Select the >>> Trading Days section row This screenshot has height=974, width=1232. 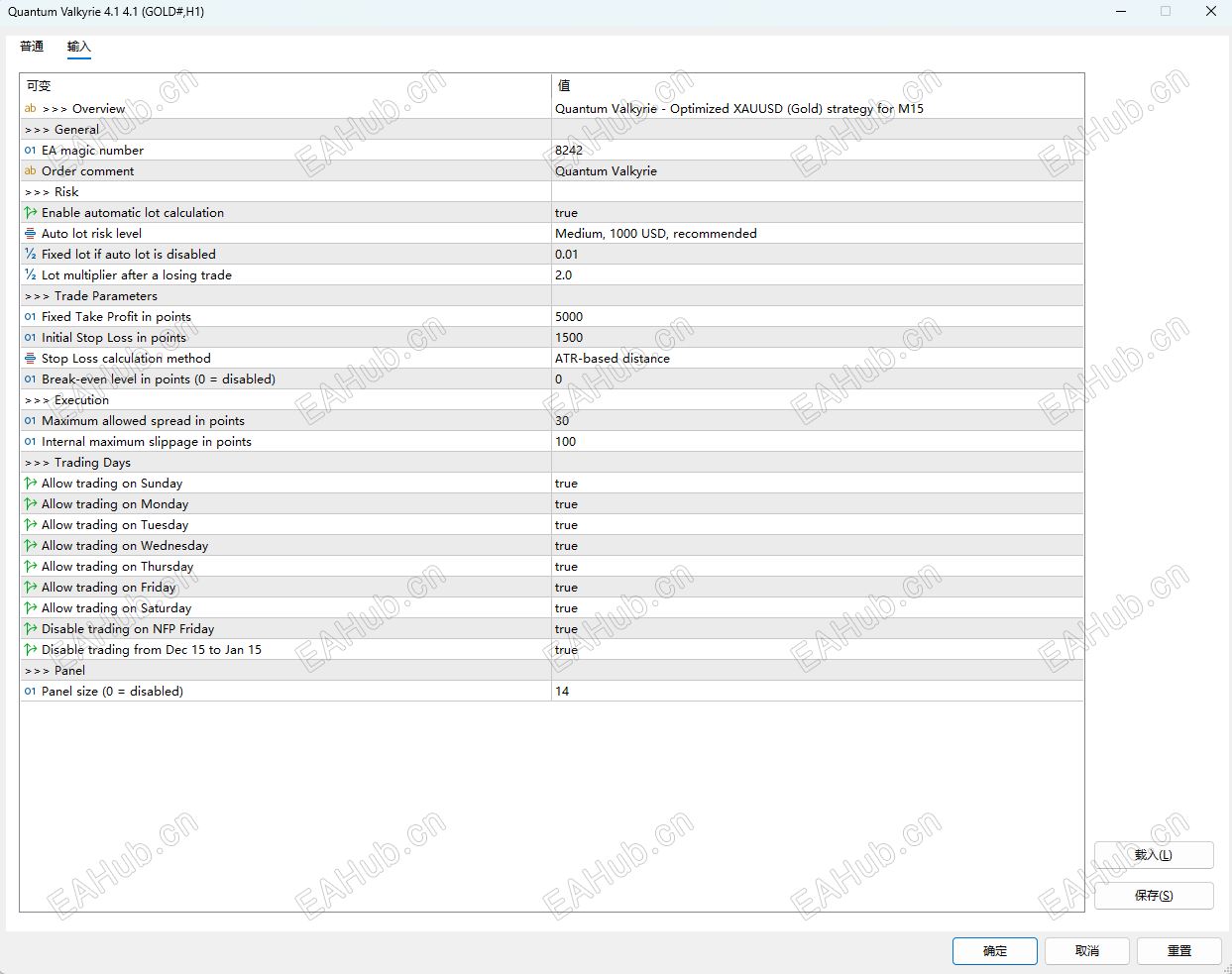point(552,463)
